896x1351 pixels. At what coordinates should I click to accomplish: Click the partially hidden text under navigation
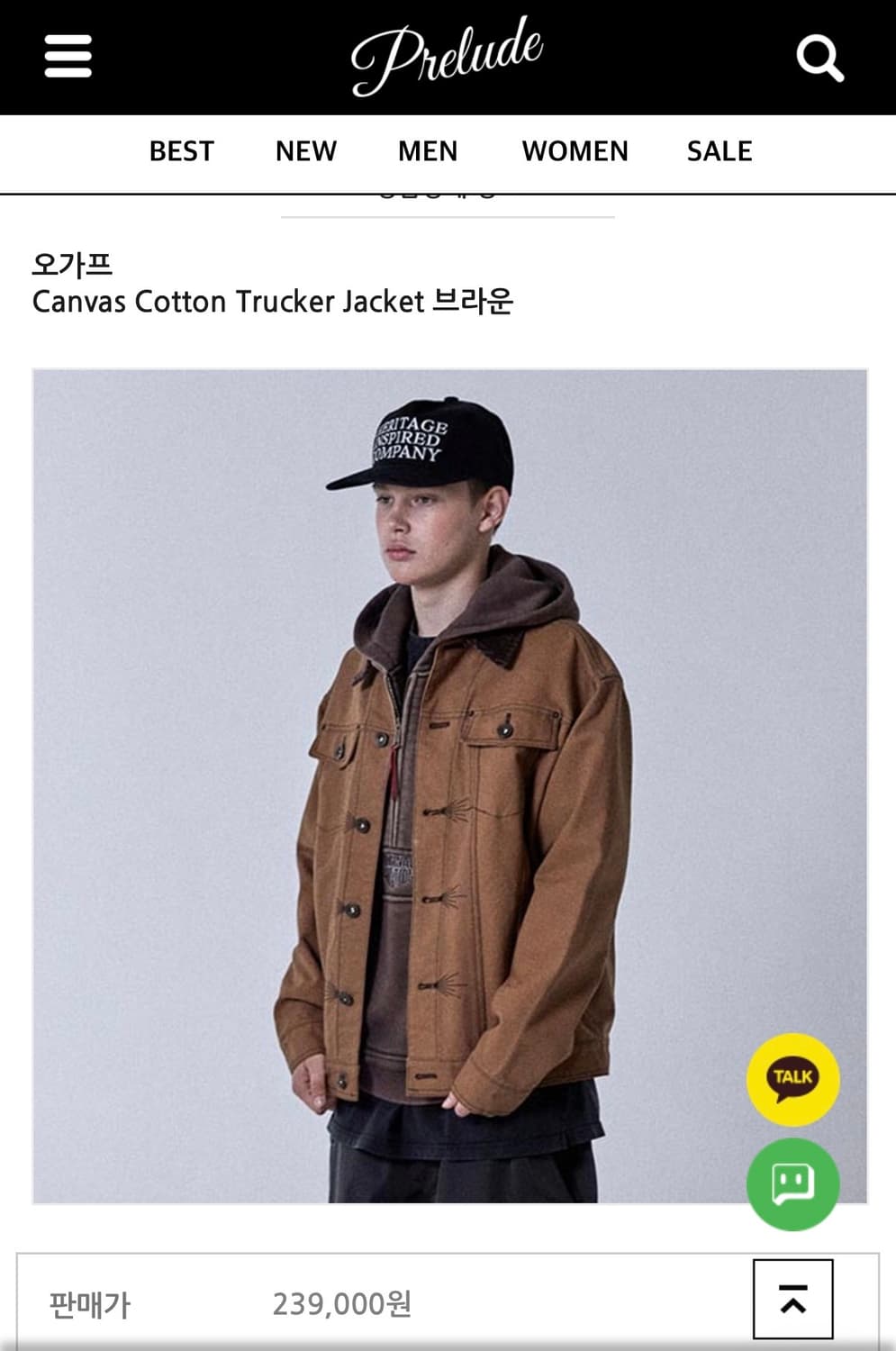(437, 193)
